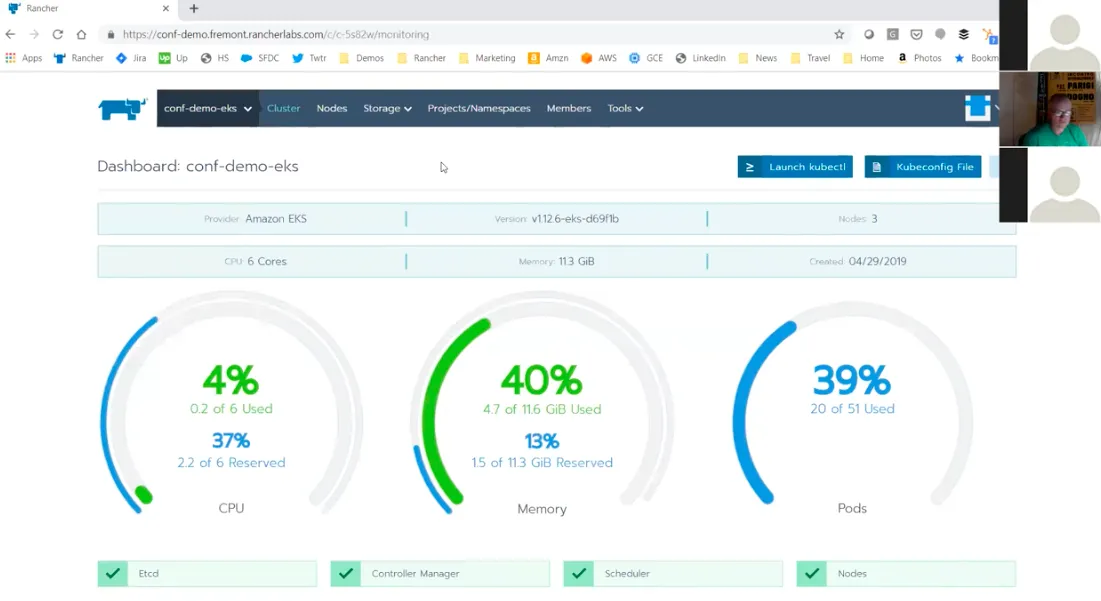Screen dimensions: 1101x601
Task: Close the Rancher browser tab
Action: tap(166, 8)
